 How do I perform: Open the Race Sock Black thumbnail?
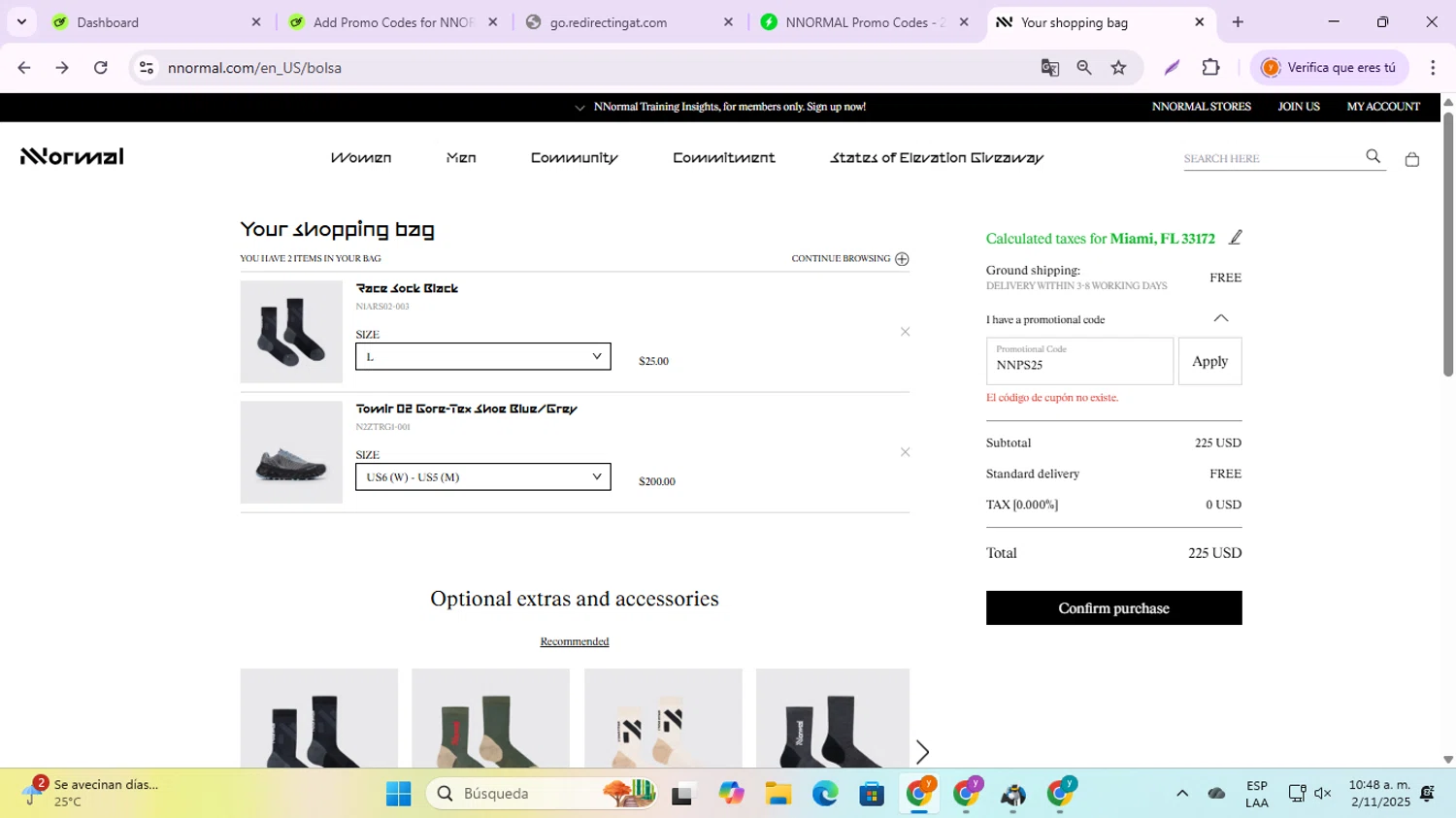tap(291, 332)
